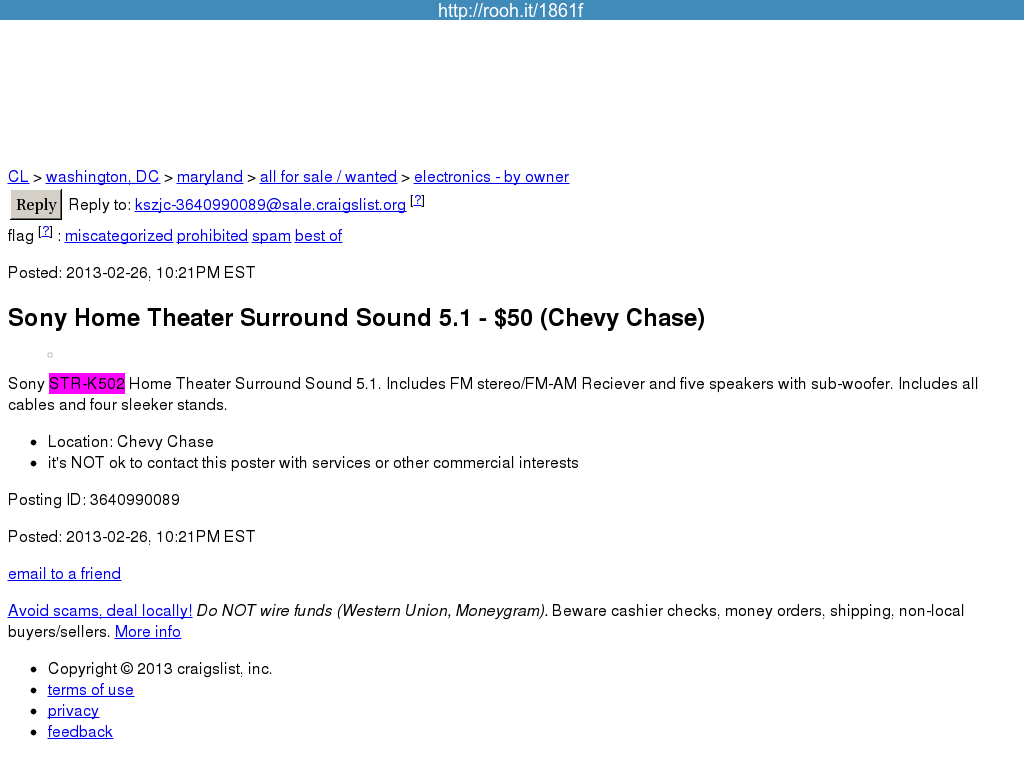Click More info about scams
1024x768 pixels.
coord(148,632)
